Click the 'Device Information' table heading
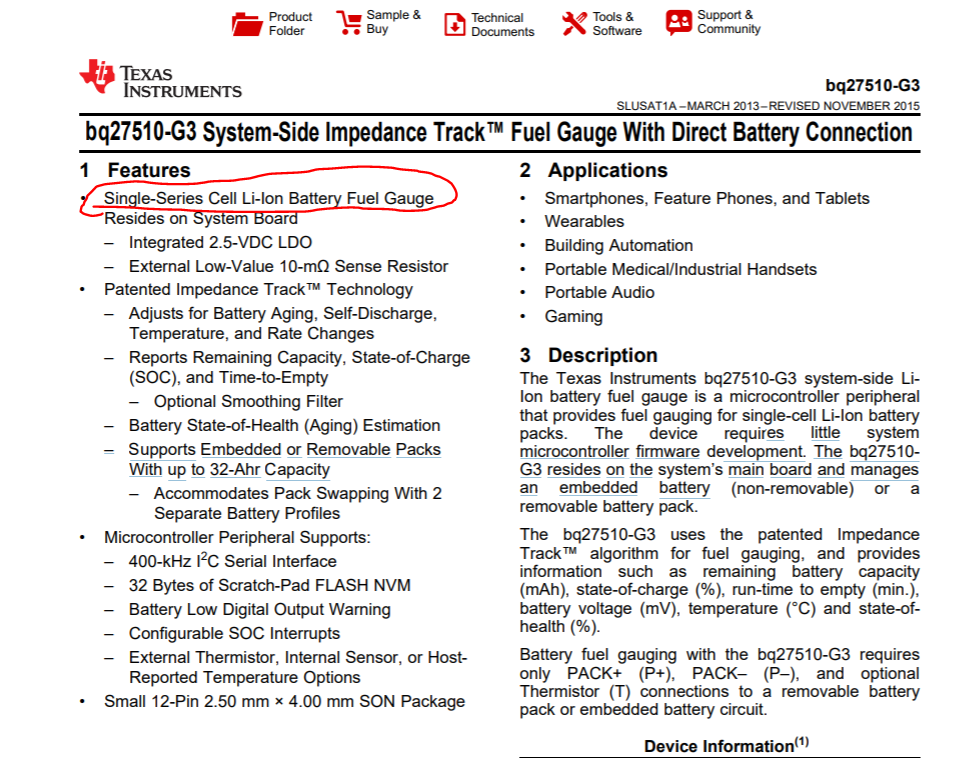The image size is (969, 758). pyautogui.click(x=726, y=745)
